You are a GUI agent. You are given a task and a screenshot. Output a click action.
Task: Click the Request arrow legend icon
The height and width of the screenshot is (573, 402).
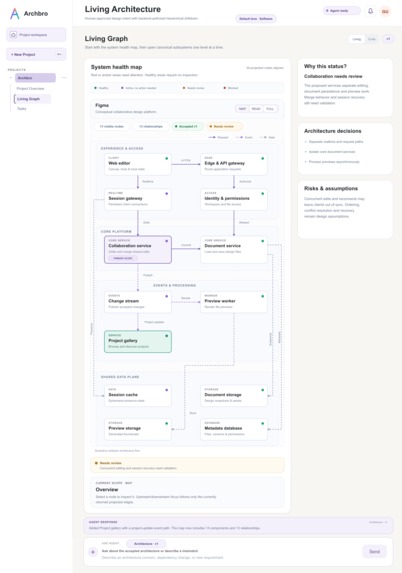pyautogui.click(x=212, y=137)
